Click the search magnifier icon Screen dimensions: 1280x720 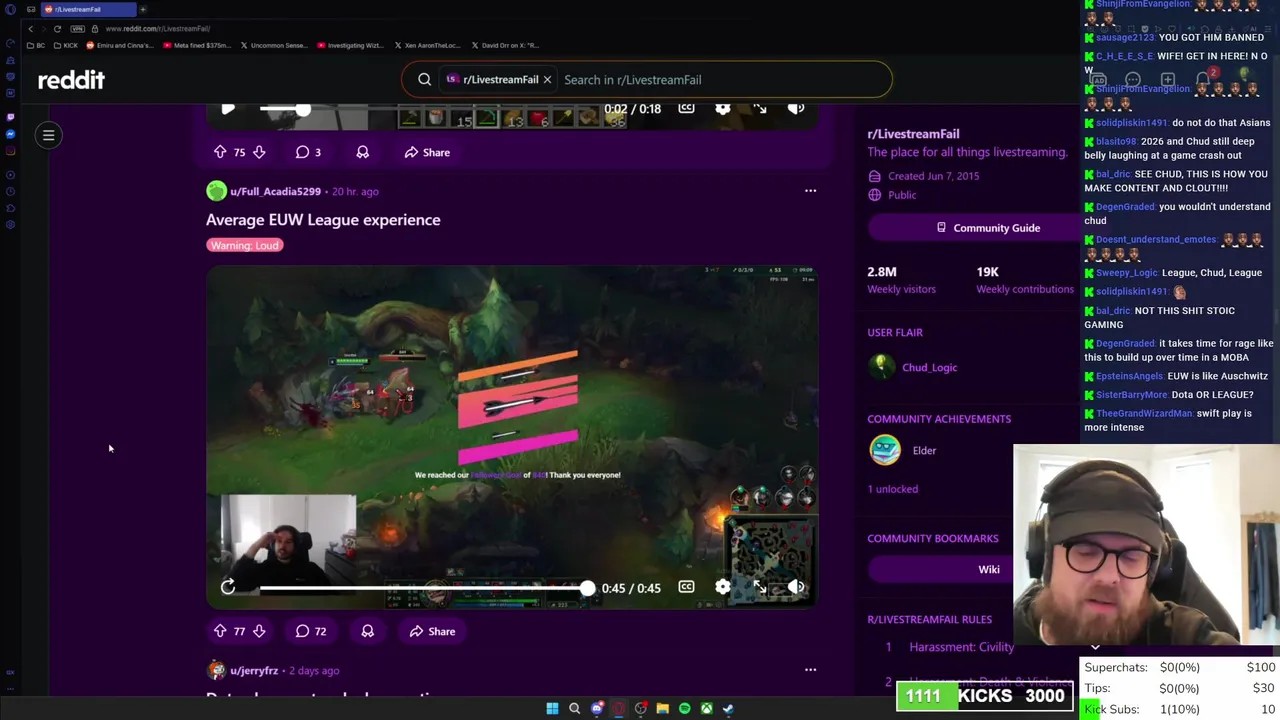(425, 79)
